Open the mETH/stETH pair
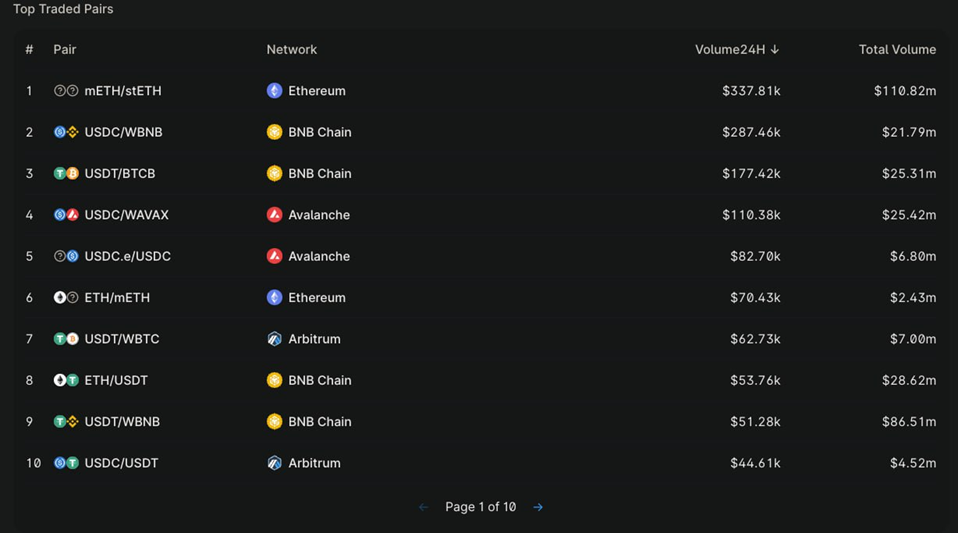Screen dimensions: 958x533 pyautogui.click(x=123, y=91)
